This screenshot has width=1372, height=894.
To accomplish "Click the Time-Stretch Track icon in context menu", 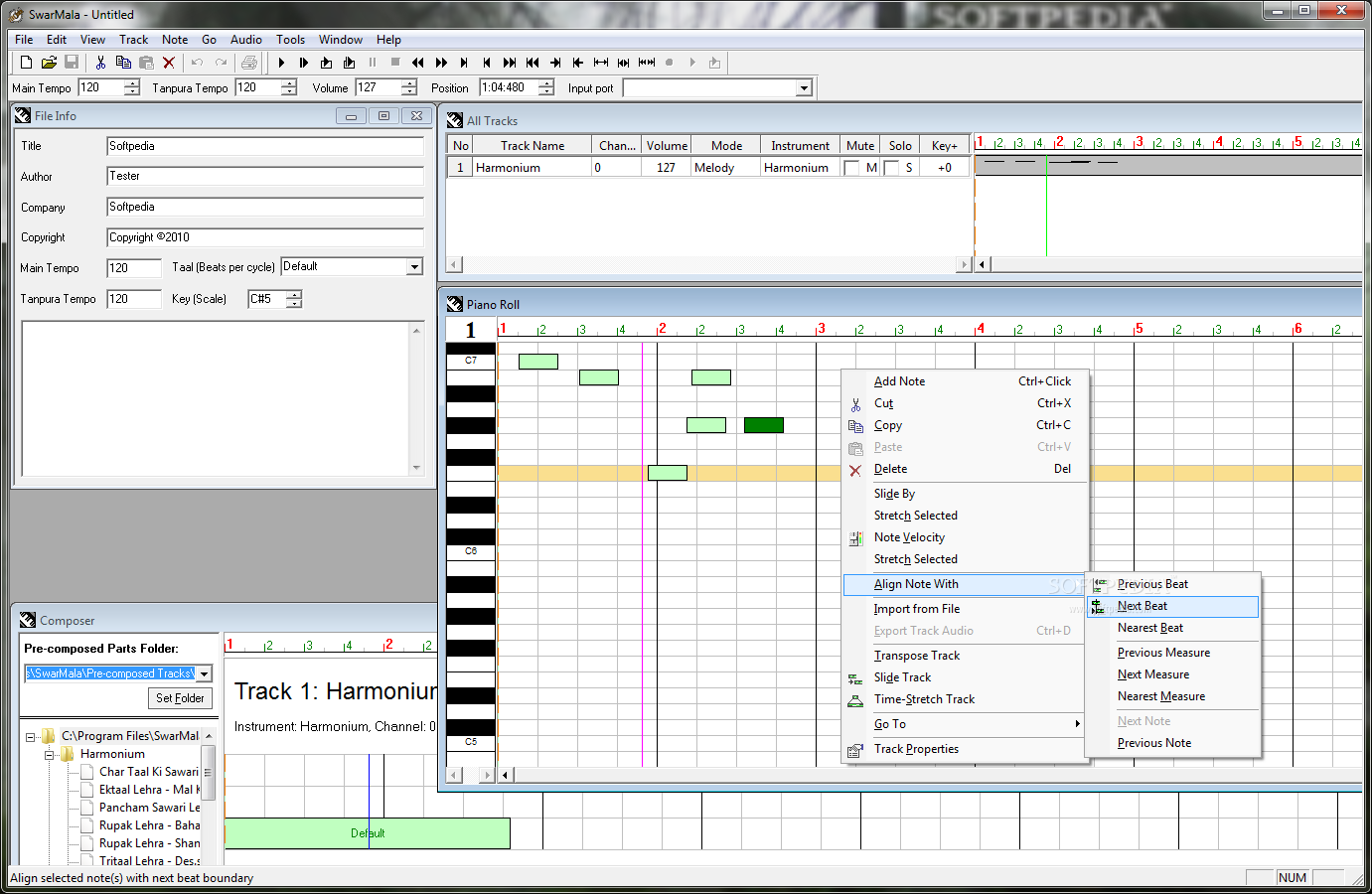I will pyautogui.click(x=855, y=700).
